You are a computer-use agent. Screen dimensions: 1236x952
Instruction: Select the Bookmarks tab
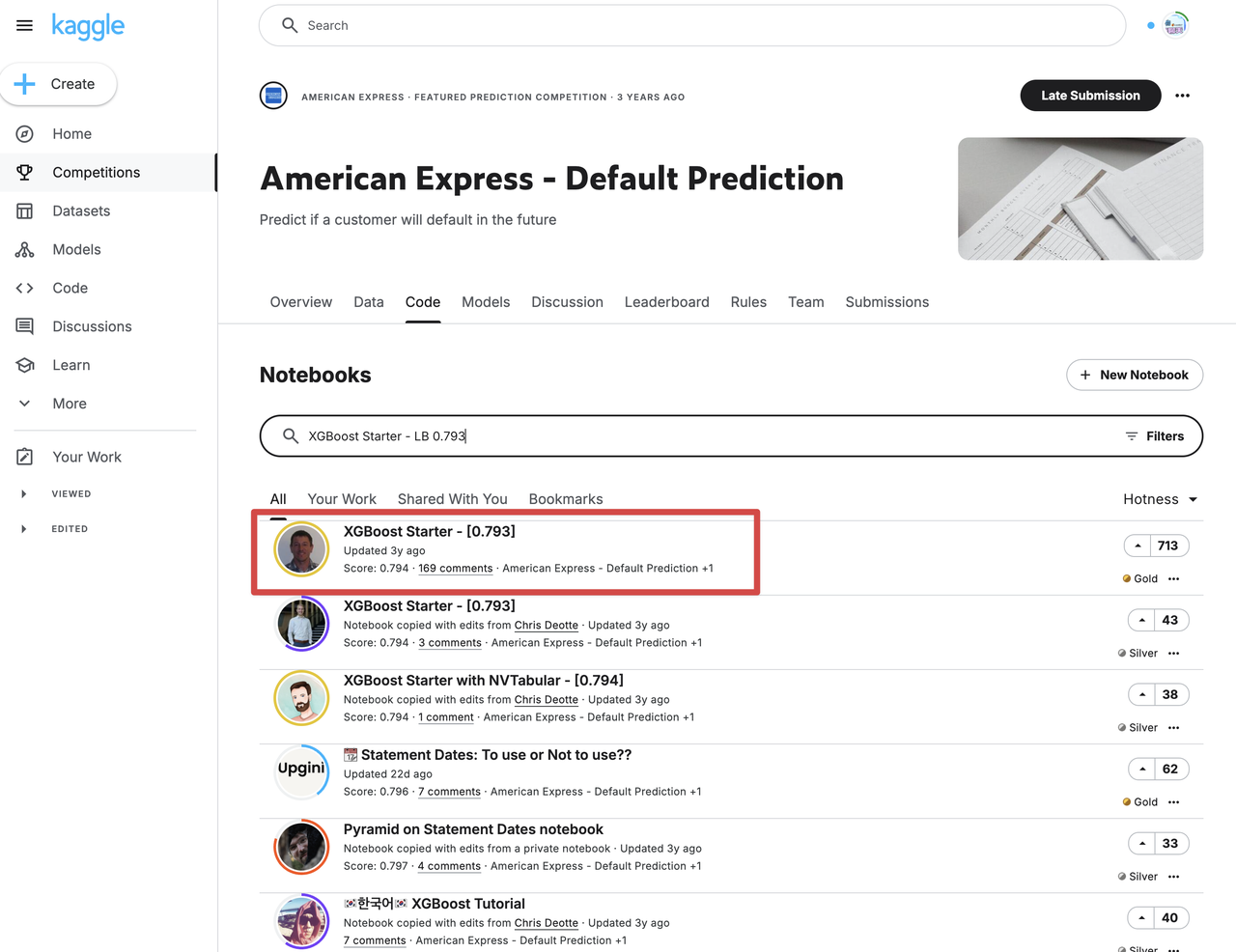click(566, 499)
